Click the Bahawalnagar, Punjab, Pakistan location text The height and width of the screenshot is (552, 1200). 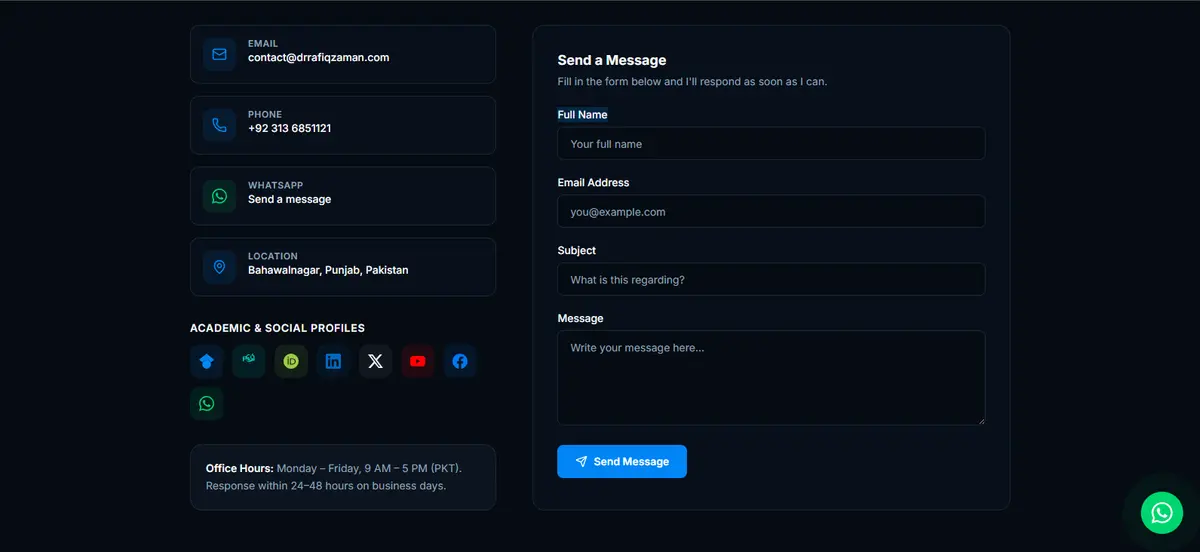pos(328,271)
